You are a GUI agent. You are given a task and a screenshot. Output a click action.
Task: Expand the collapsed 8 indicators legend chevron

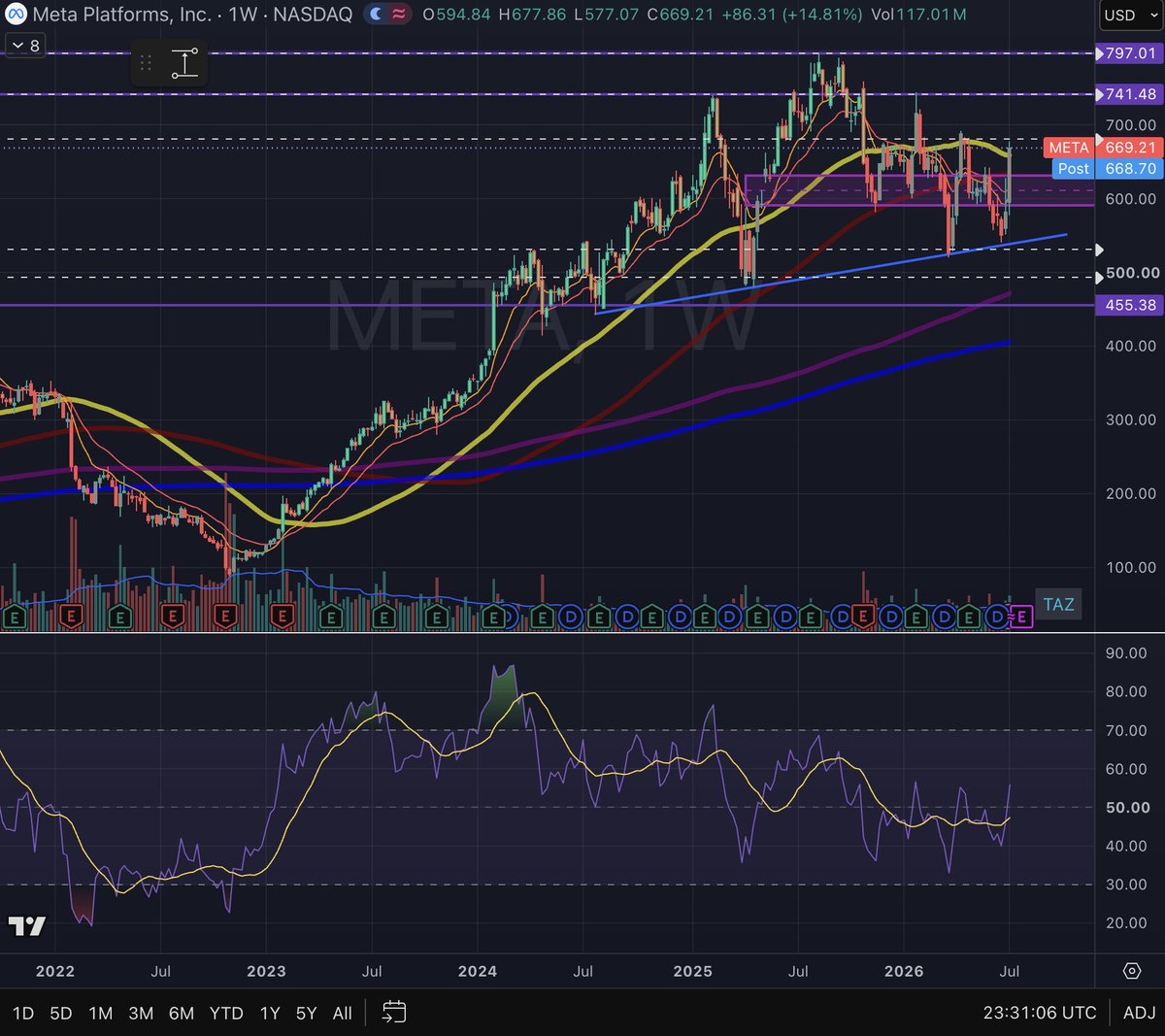[17, 46]
